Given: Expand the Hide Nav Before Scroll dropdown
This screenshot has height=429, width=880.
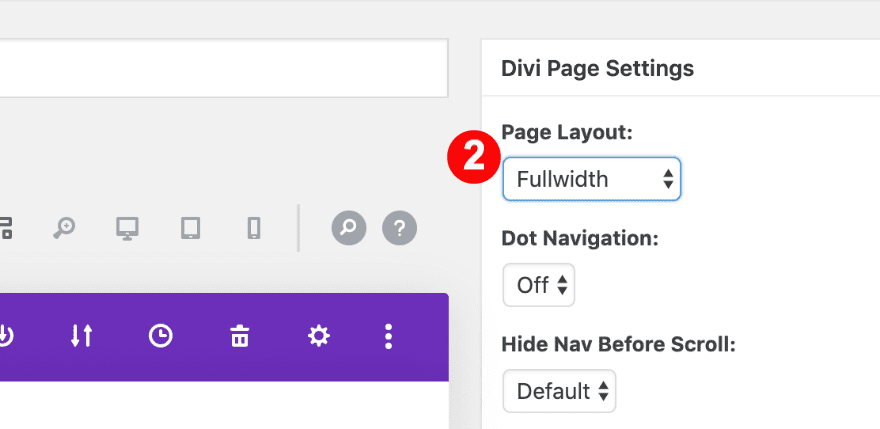Looking at the screenshot, I should tap(559, 391).
